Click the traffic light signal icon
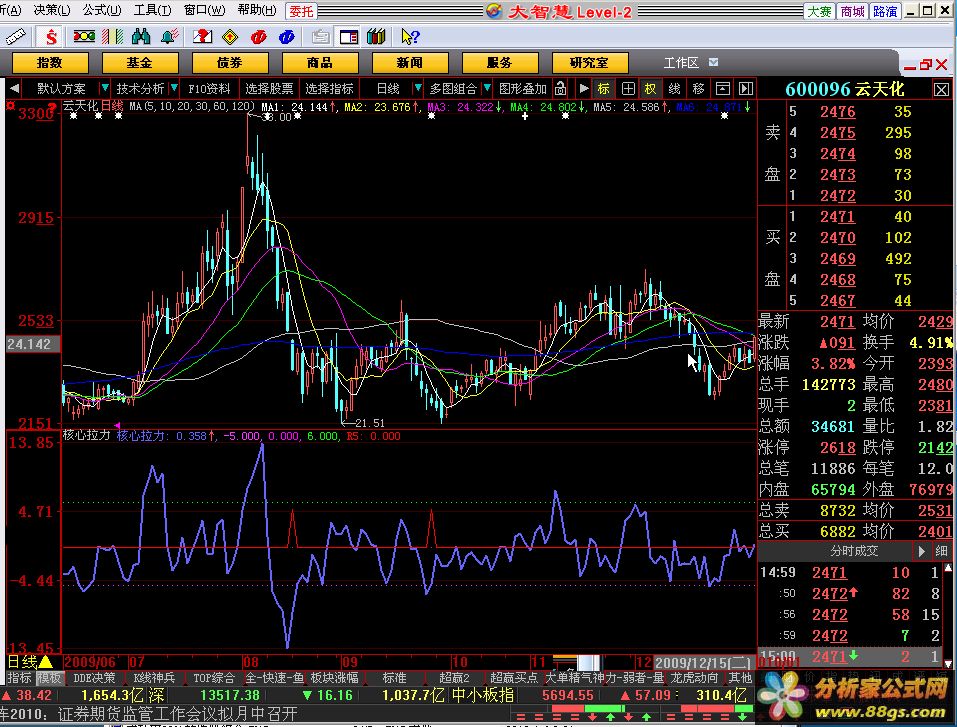957x727 pixels. pos(83,37)
